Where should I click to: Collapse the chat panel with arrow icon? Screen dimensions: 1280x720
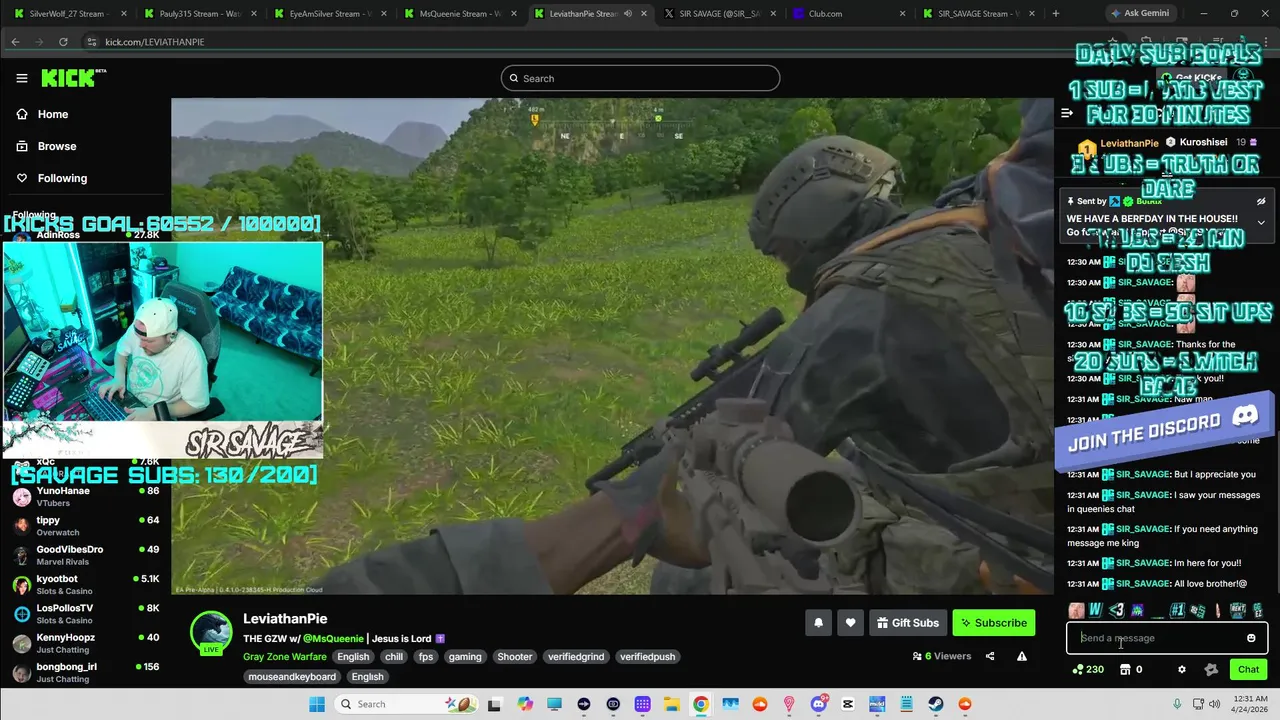1067,113
